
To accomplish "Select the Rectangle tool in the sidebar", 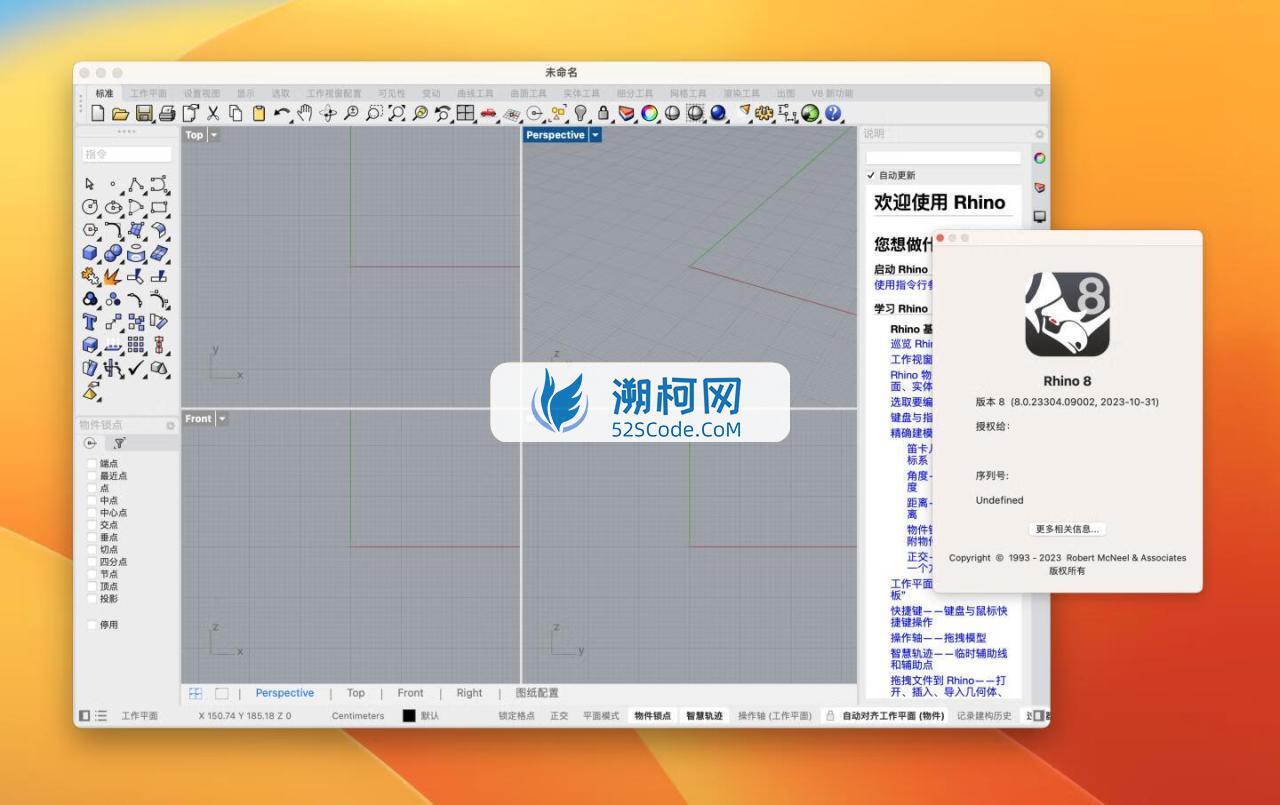I will tap(160, 206).
